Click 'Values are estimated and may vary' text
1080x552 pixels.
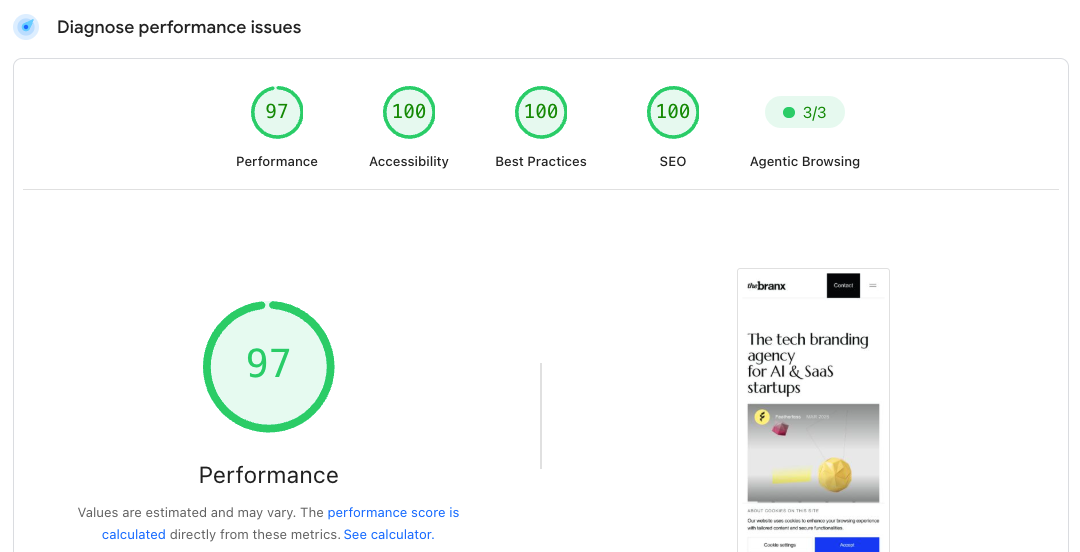coord(187,512)
